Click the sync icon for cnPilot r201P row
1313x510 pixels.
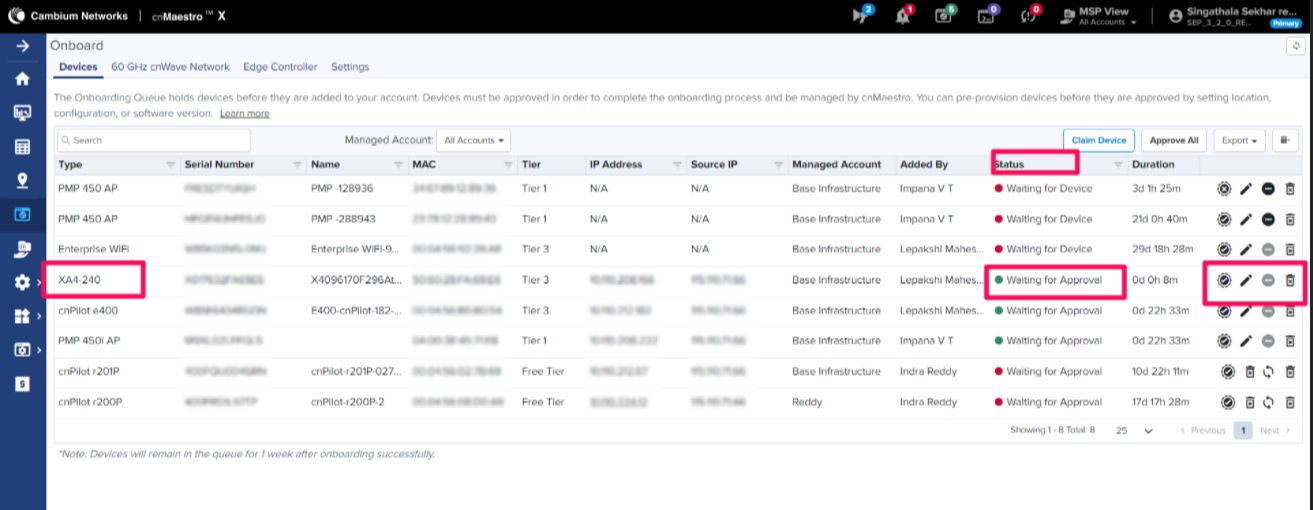(x=1268, y=372)
